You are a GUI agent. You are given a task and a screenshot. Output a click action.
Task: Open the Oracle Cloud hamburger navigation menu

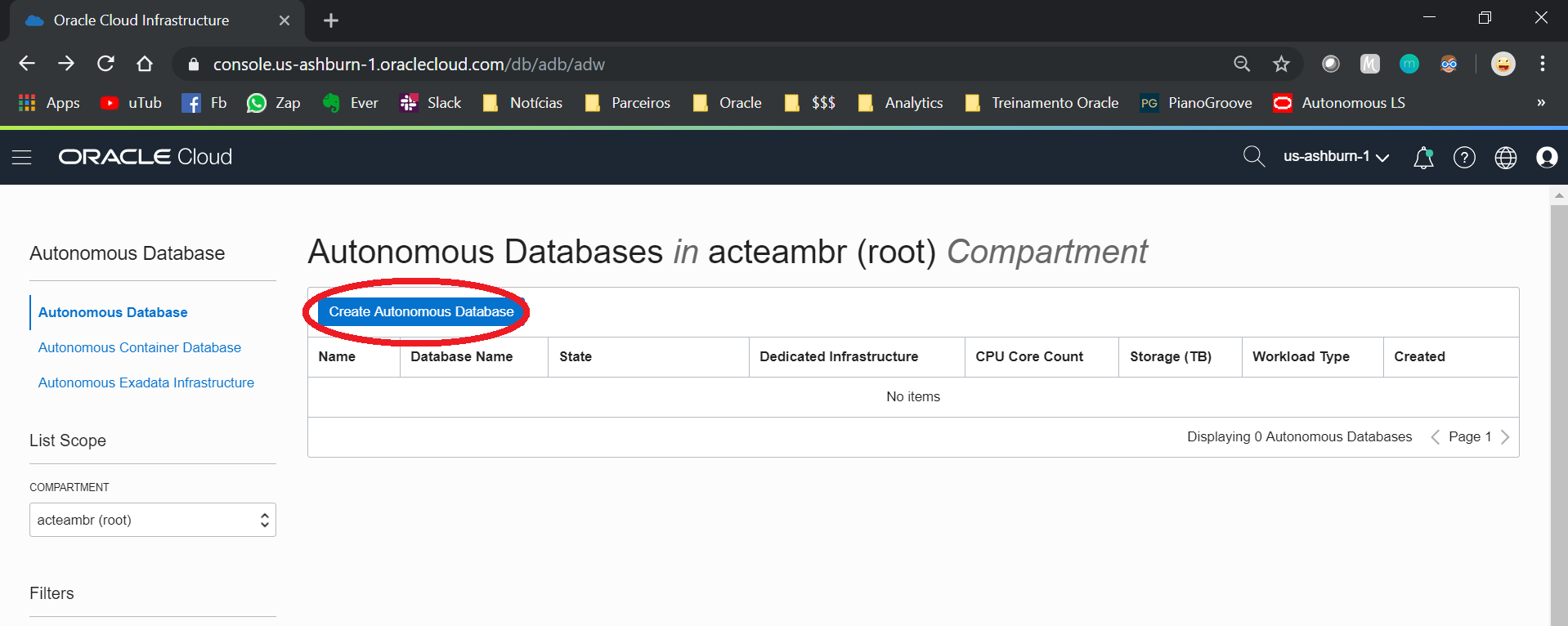click(x=22, y=157)
